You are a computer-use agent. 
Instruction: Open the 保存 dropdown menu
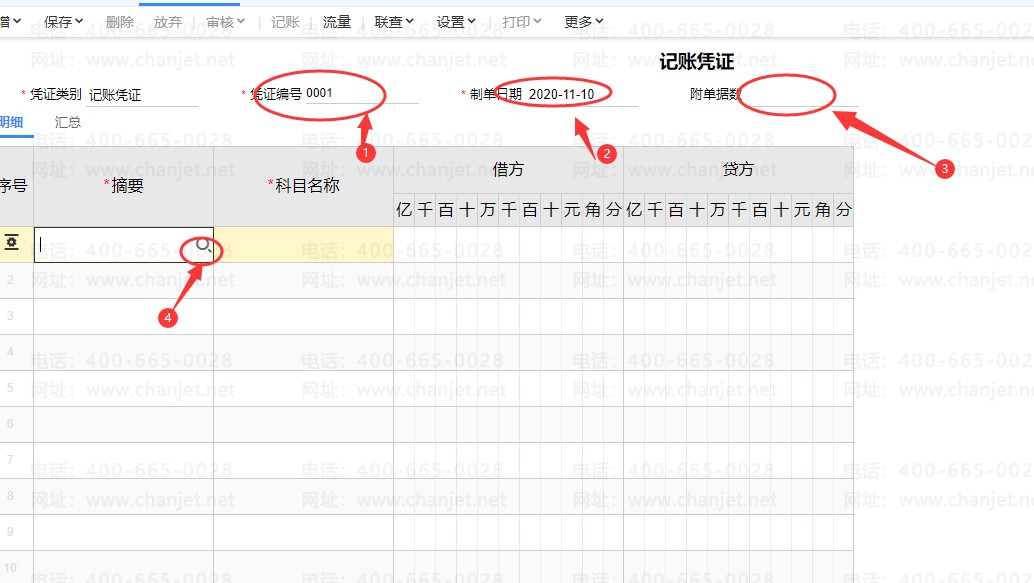click(x=63, y=22)
